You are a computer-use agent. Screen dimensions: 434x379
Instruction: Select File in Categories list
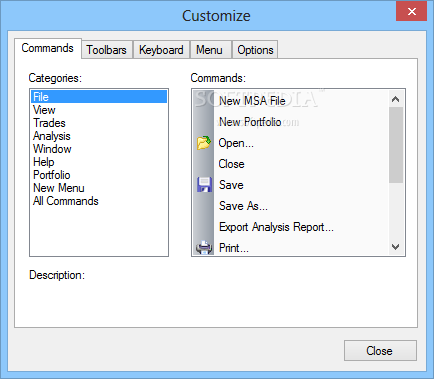[99, 97]
